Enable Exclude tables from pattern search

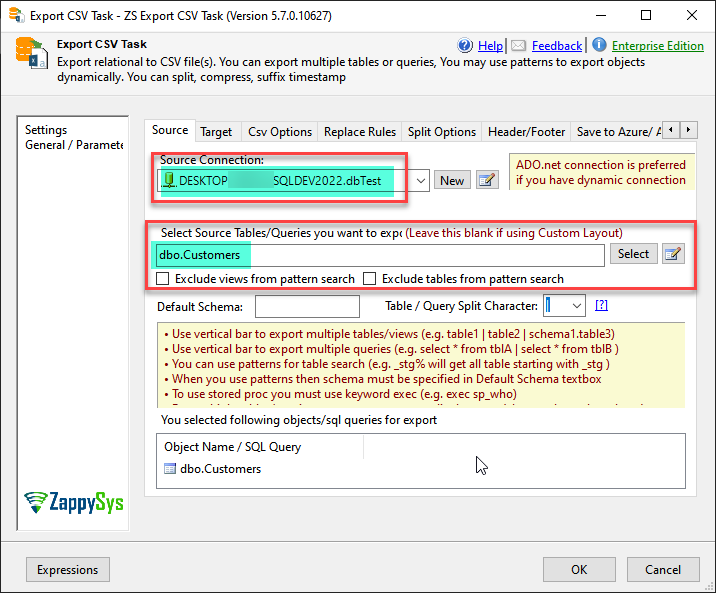coord(369,278)
